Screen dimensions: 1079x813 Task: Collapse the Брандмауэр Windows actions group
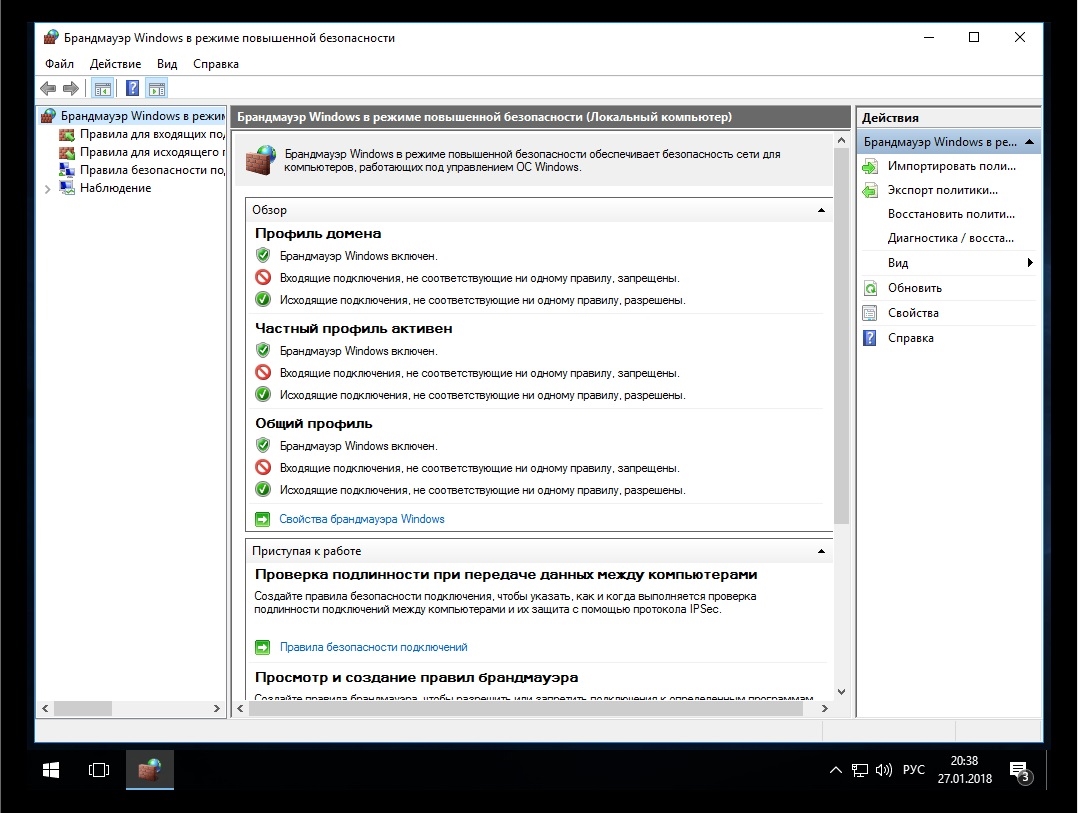click(1029, 142)
